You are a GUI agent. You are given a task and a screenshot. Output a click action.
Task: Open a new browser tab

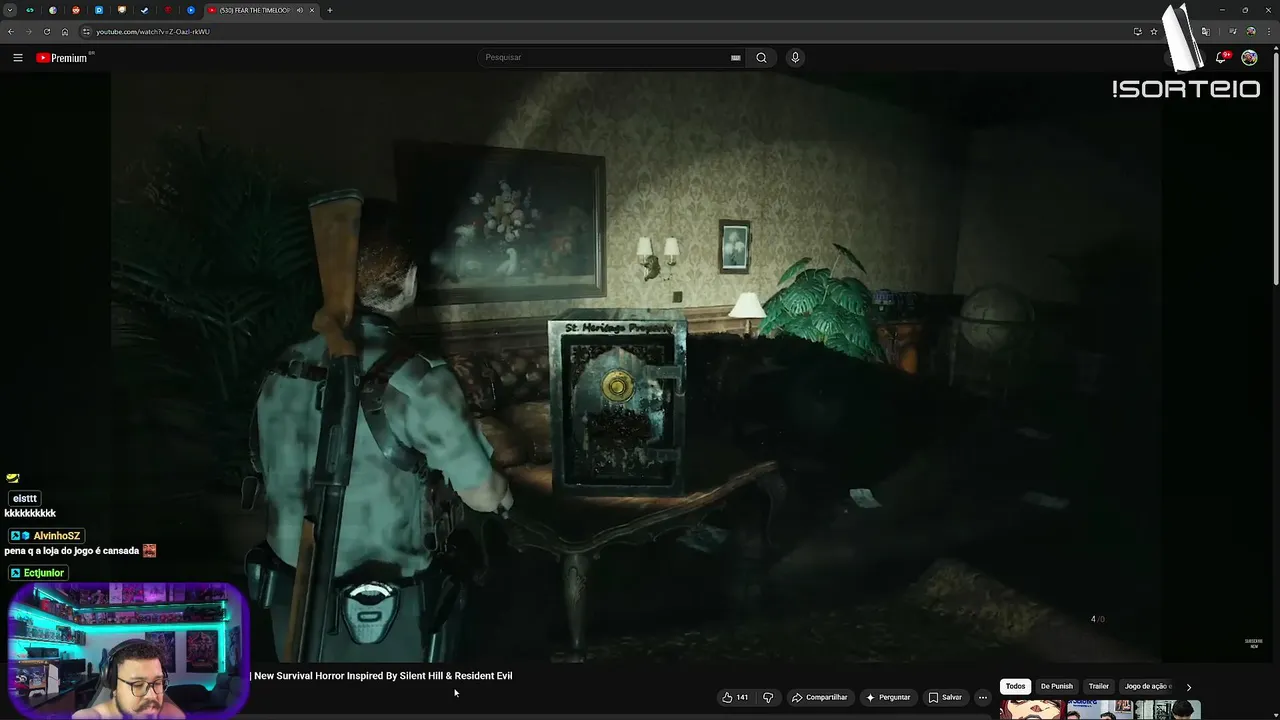[330, 10]
